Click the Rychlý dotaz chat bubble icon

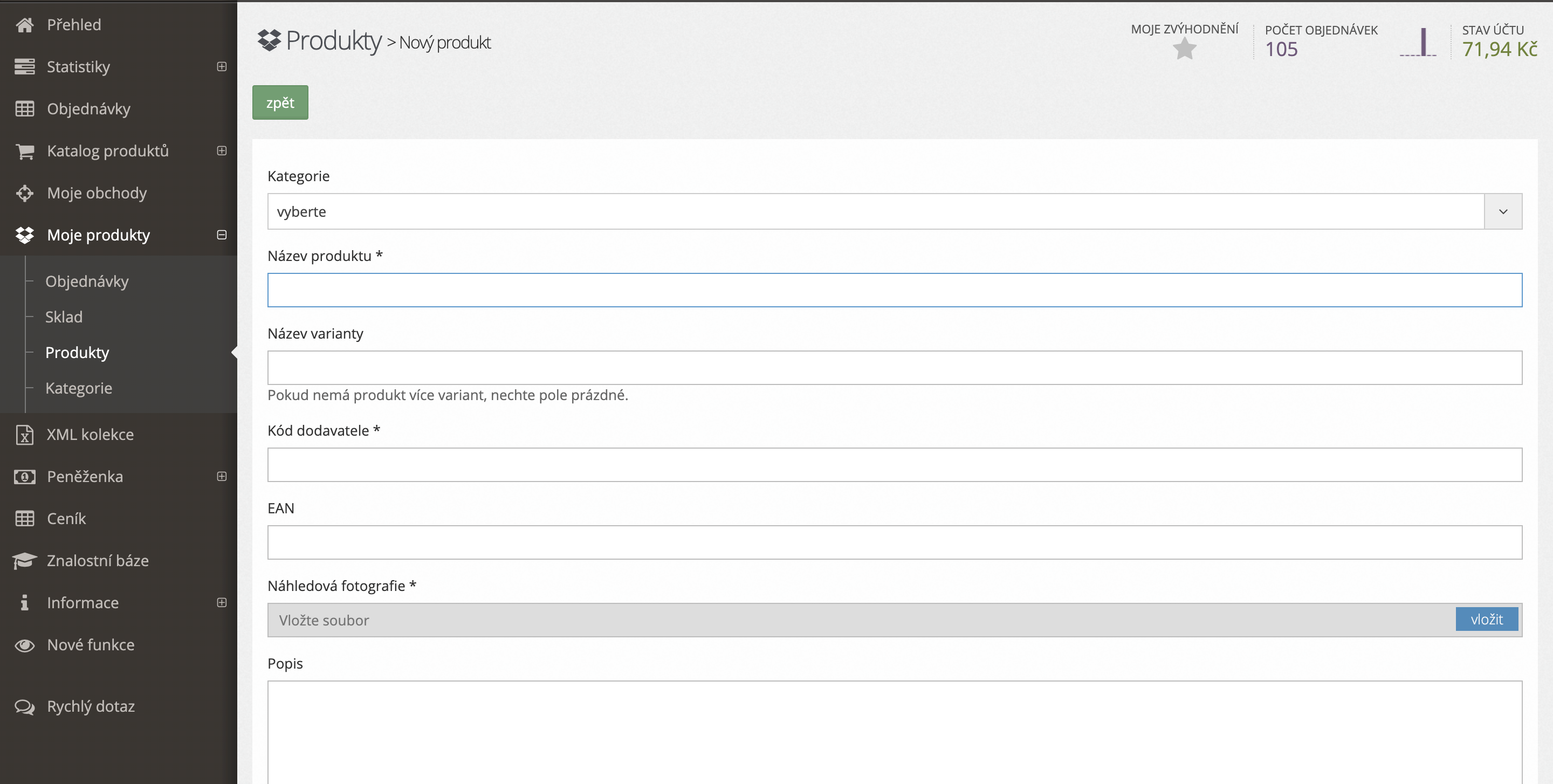(25, 706)
